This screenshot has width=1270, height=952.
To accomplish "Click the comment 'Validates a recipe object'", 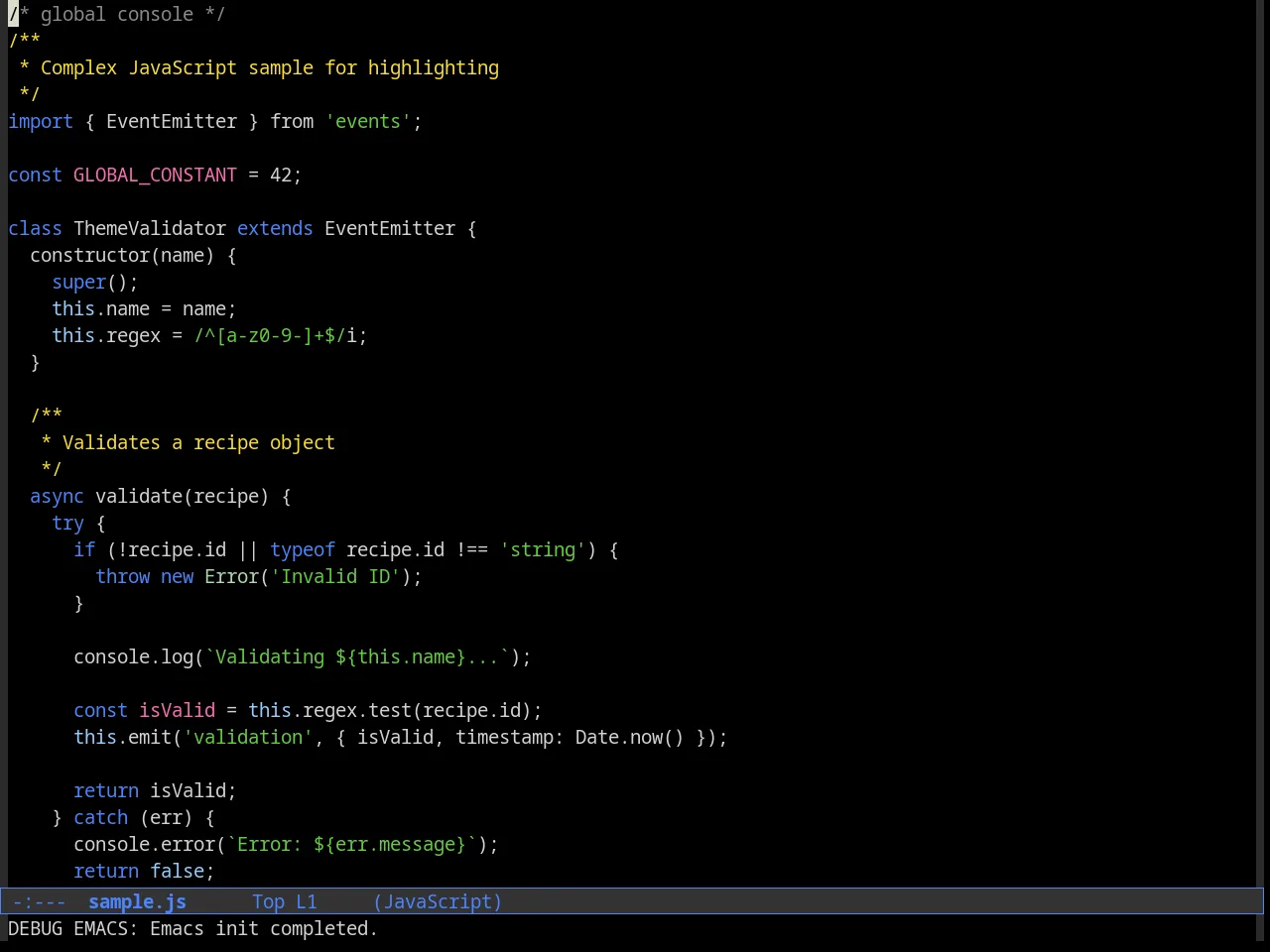I will coord(198,442).
